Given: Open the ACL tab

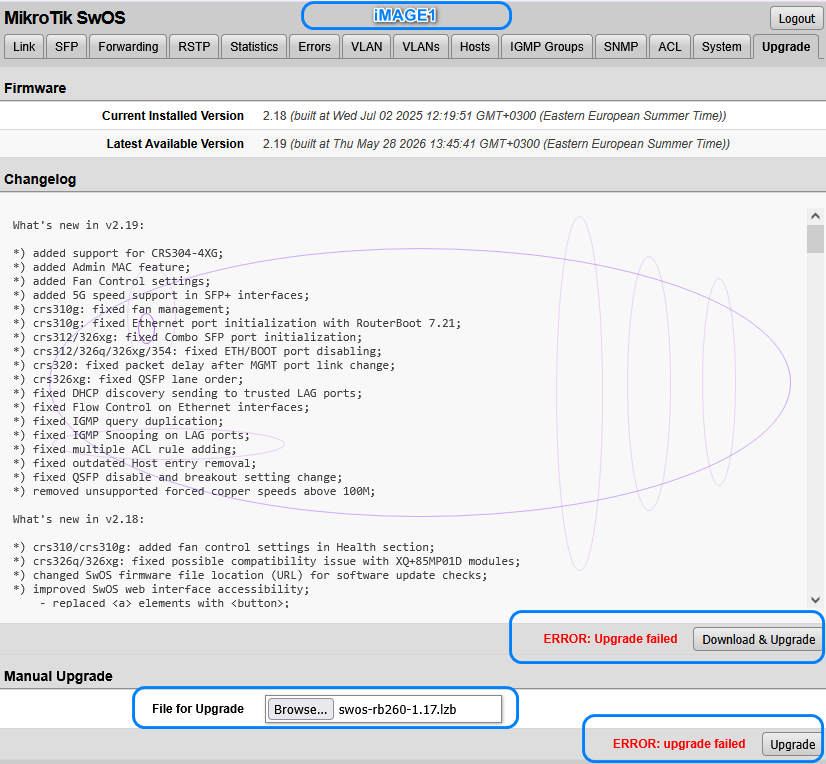Looking at the screenshot, I should coord(670,47).
